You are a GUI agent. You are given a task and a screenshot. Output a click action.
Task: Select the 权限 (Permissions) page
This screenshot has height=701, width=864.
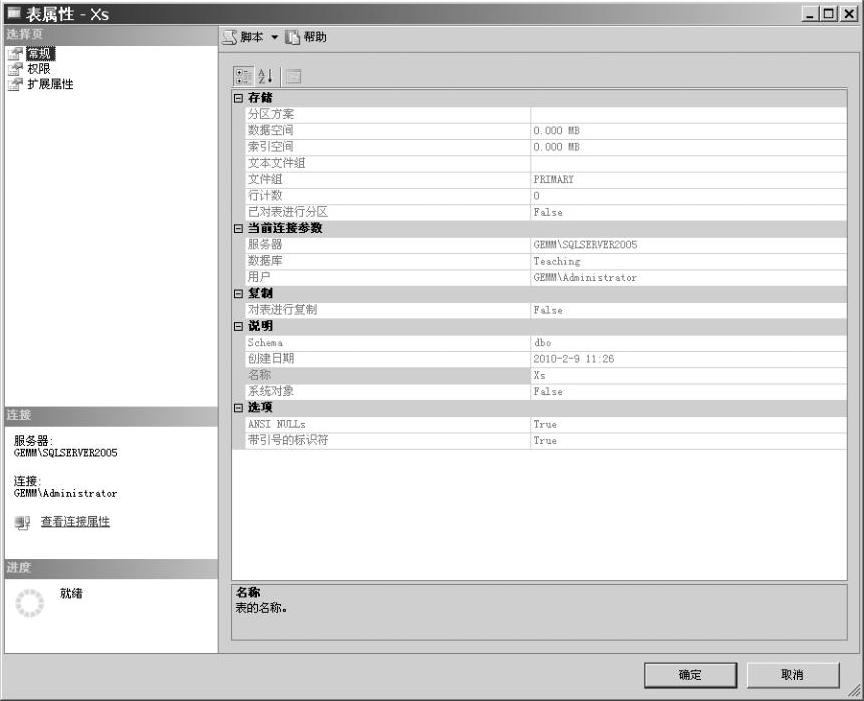39,69
